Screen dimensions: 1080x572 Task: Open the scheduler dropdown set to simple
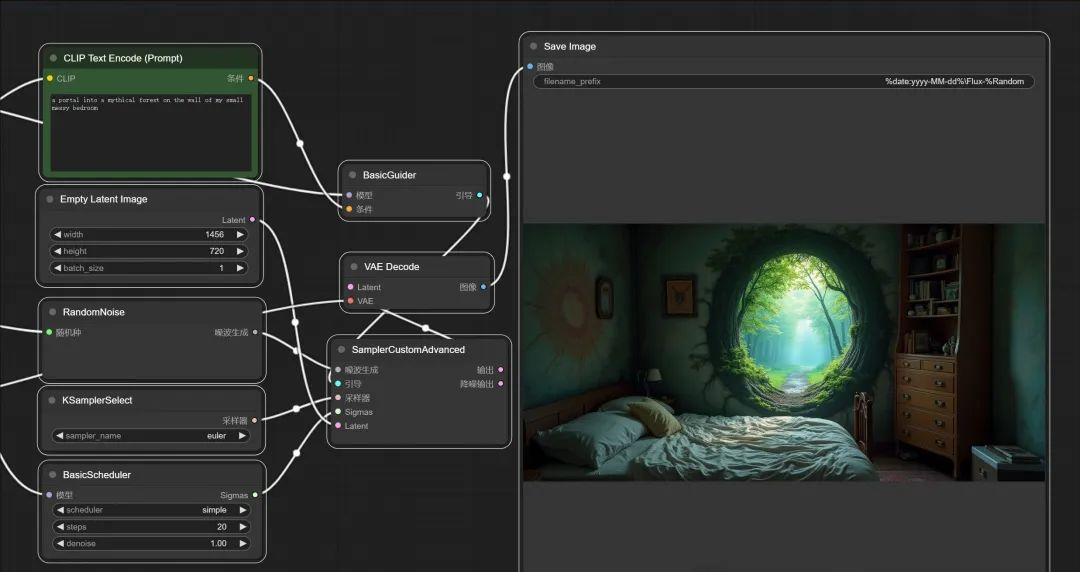[150, 510]
